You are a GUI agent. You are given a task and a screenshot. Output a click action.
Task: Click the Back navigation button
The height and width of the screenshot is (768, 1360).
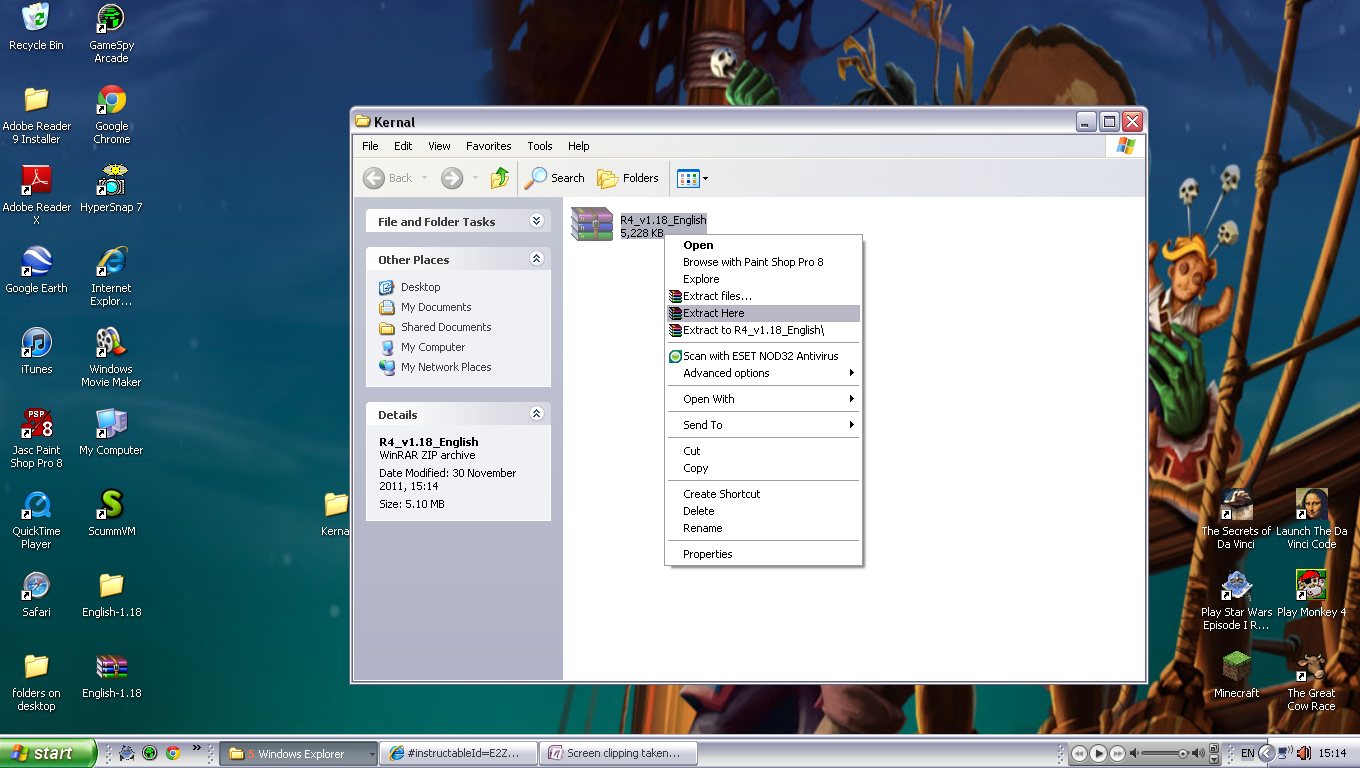point(388,178)
